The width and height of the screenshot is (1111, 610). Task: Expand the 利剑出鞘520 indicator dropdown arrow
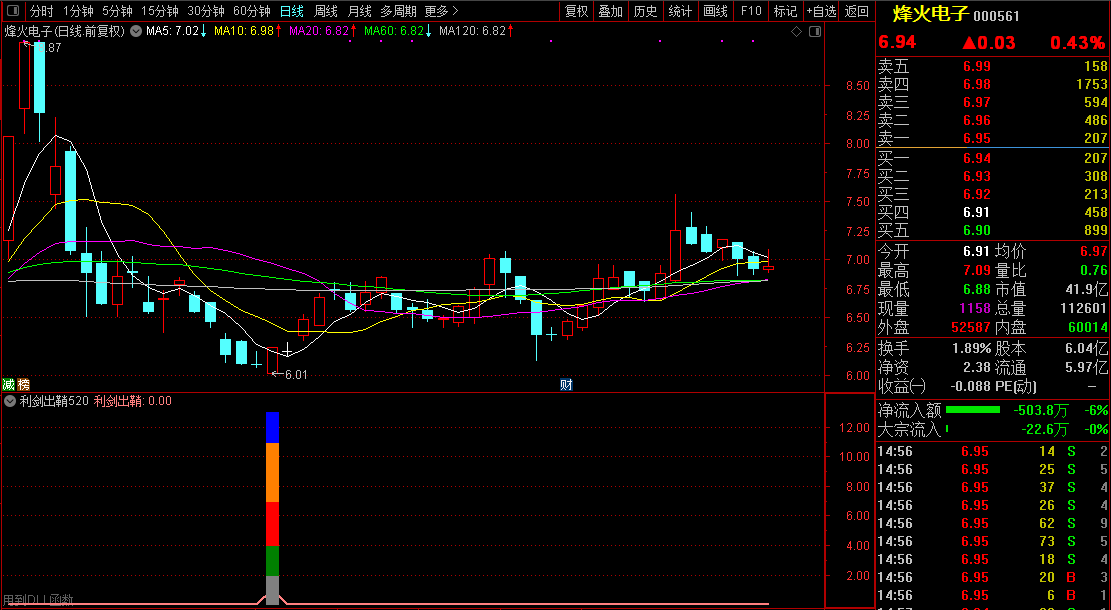(10, 402)
